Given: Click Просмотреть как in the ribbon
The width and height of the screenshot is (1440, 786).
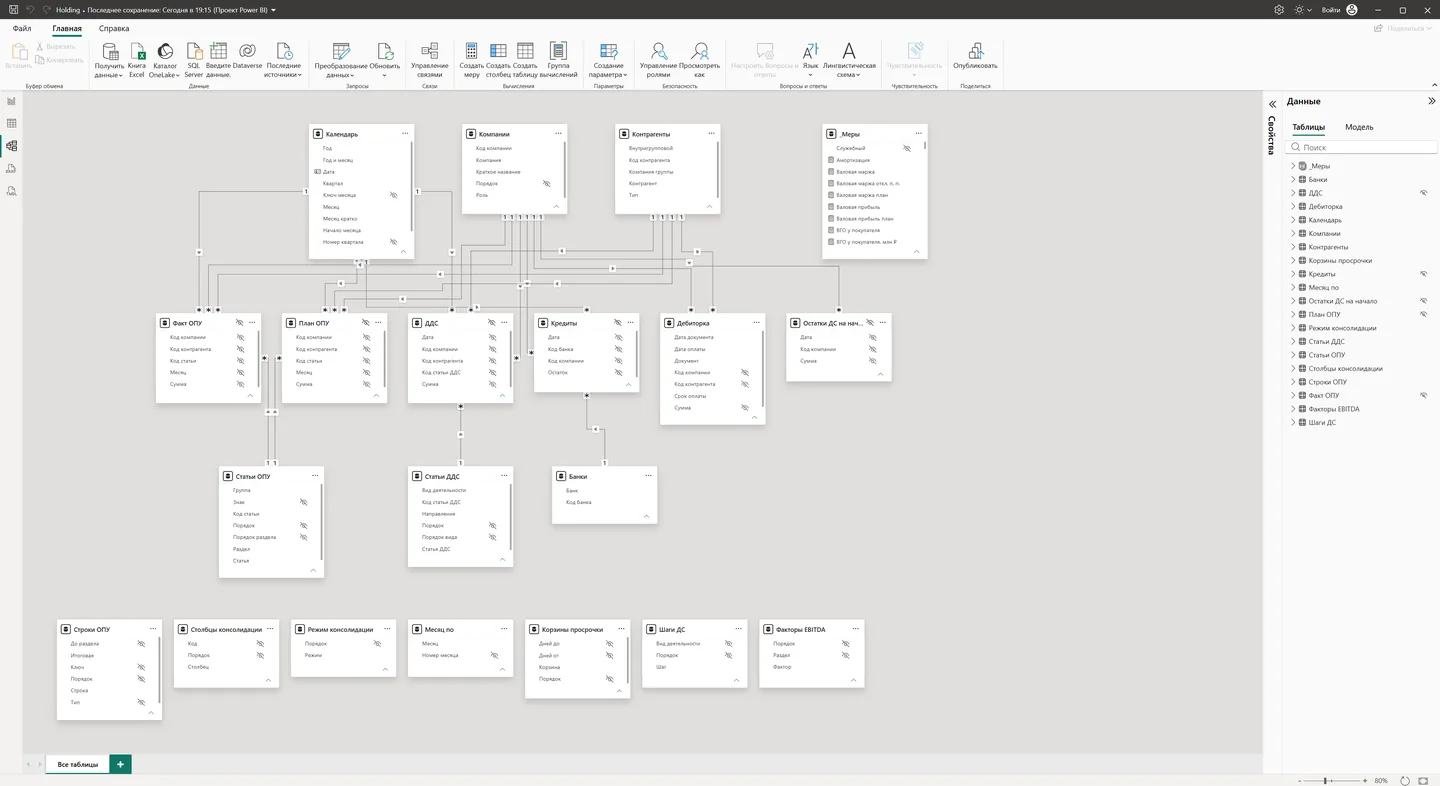Looking at the screenshot, I should pyautogui.click(x=699, y=61).
